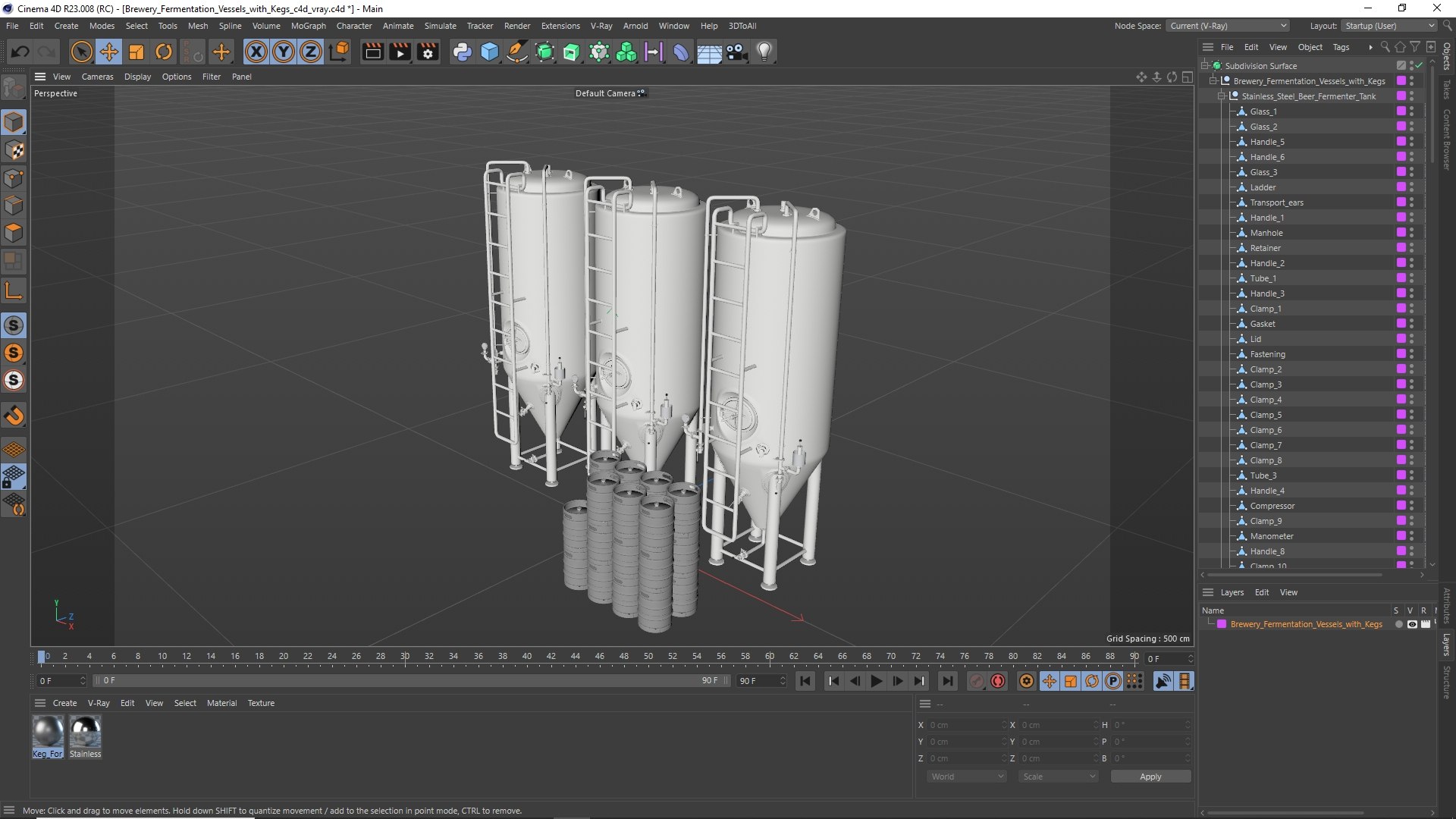Open the Layout Startup dropdown

1389,26
